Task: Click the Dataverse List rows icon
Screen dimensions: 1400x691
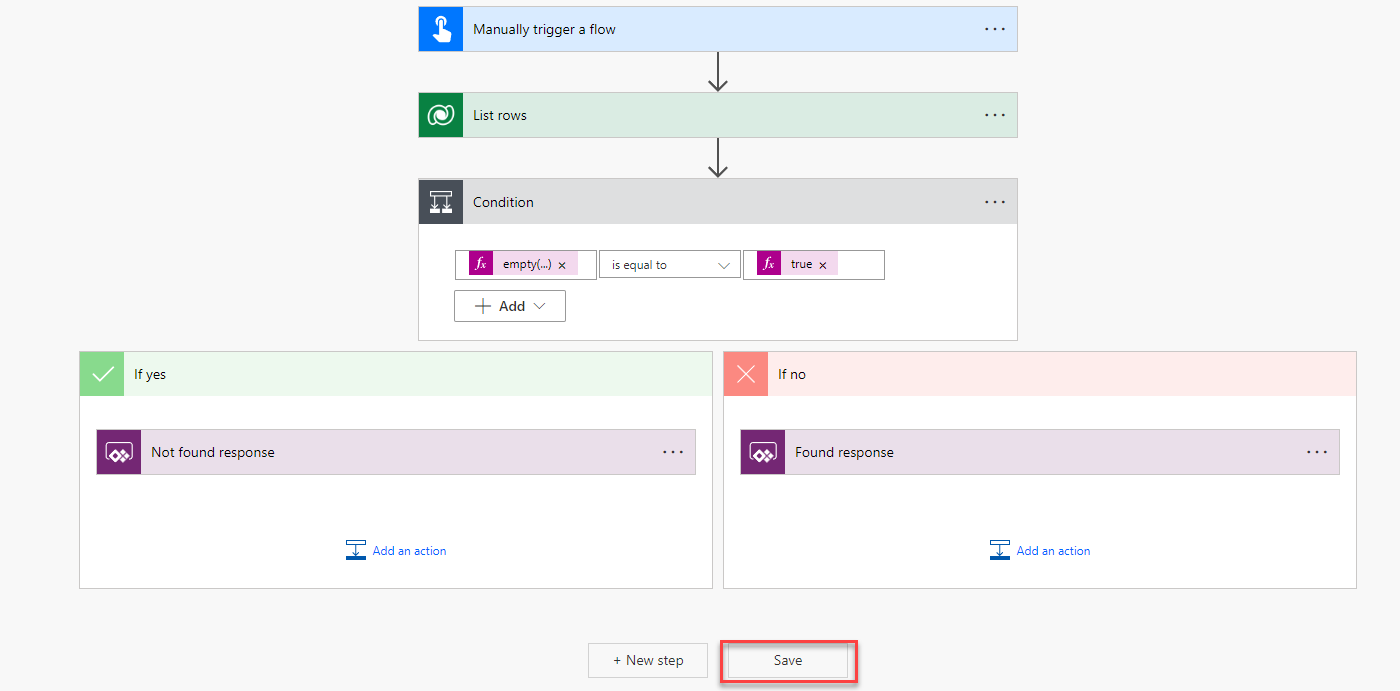Action: tap(441, 115)
